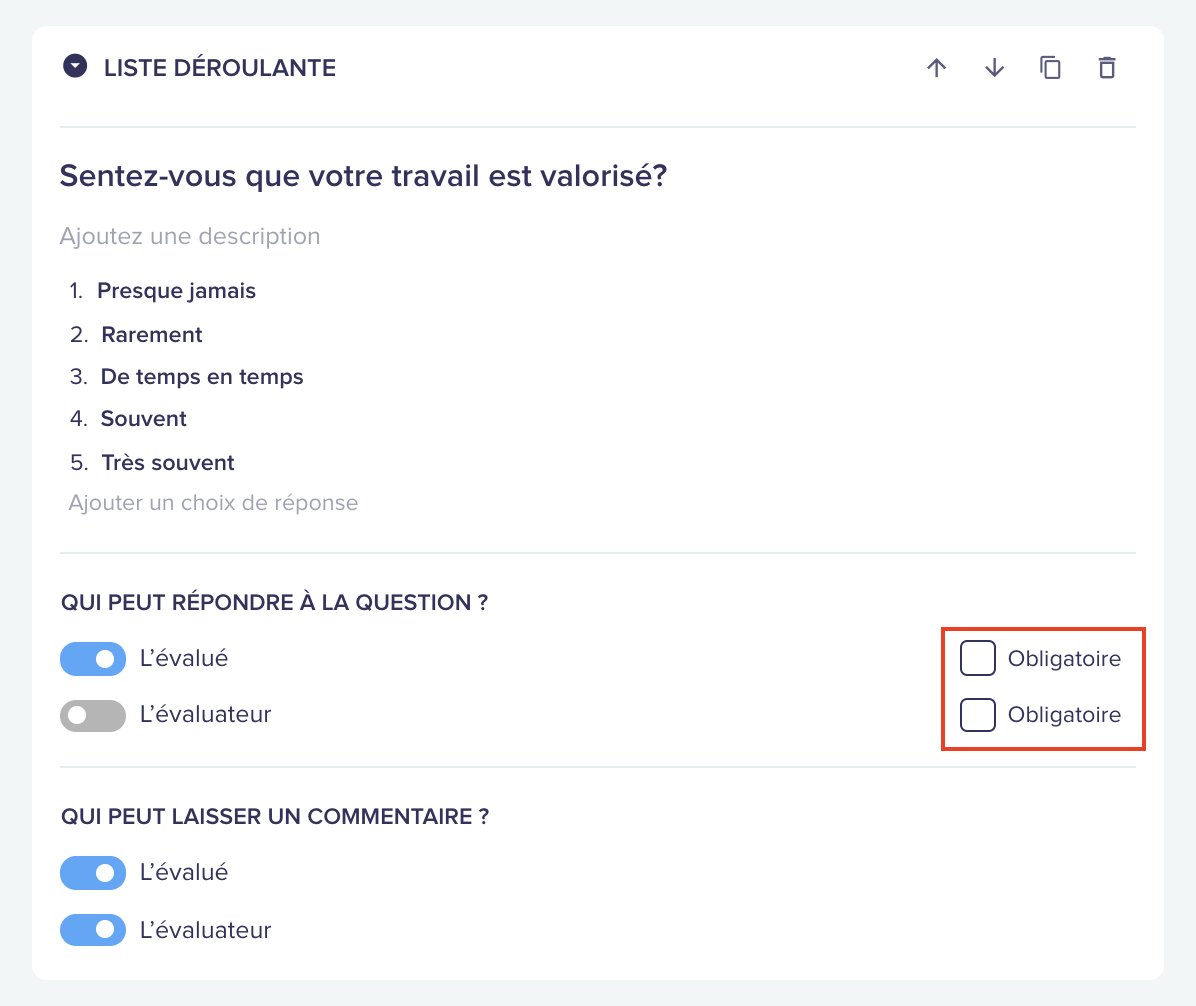The width and height of the screenshot is (1196, 1006).
Task: Click Ajouter un choix de réponse field
Action: coord(213,503)
